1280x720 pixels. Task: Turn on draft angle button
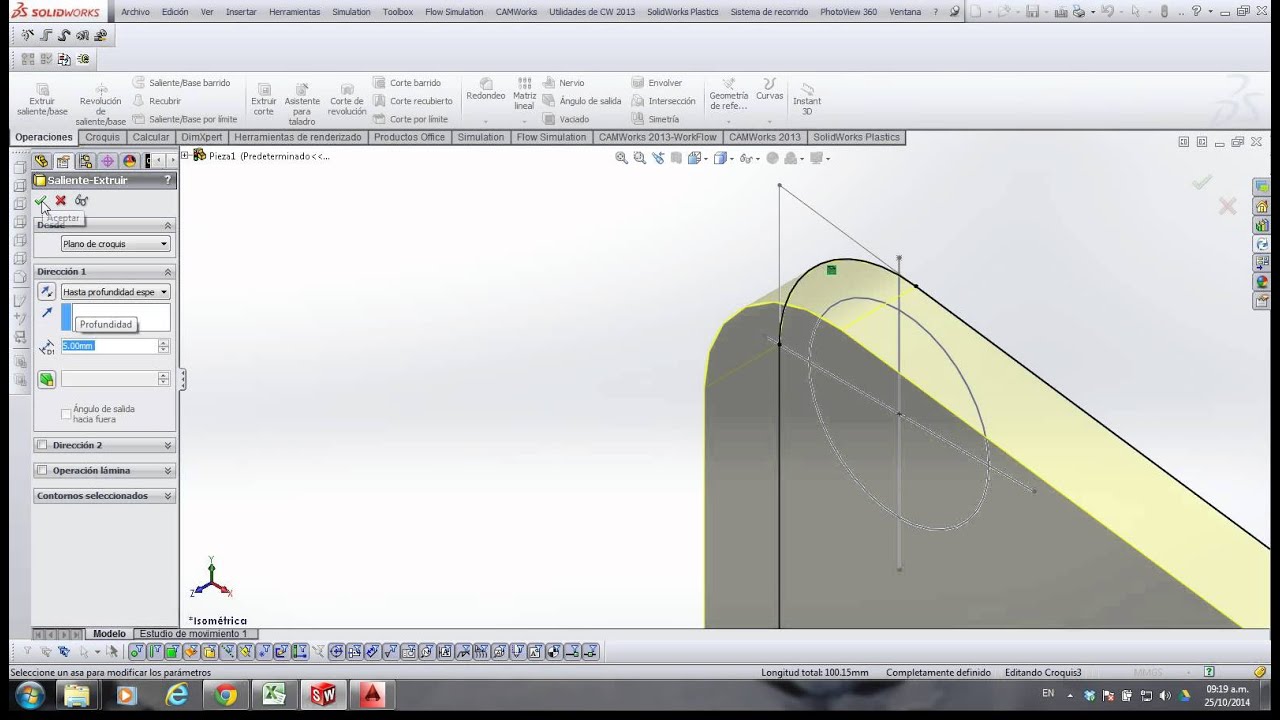point(46,379)
